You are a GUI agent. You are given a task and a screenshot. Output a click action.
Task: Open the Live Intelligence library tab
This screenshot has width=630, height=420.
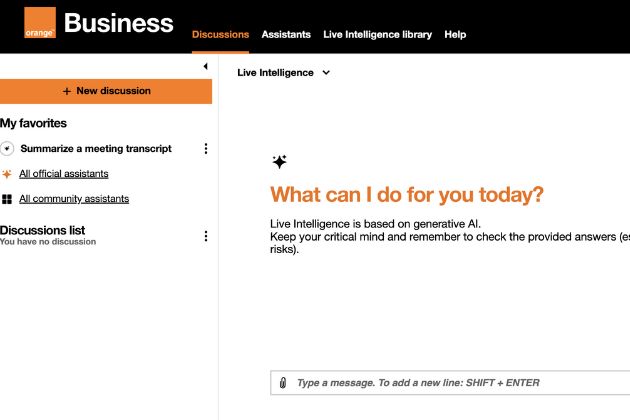[378, 35]
